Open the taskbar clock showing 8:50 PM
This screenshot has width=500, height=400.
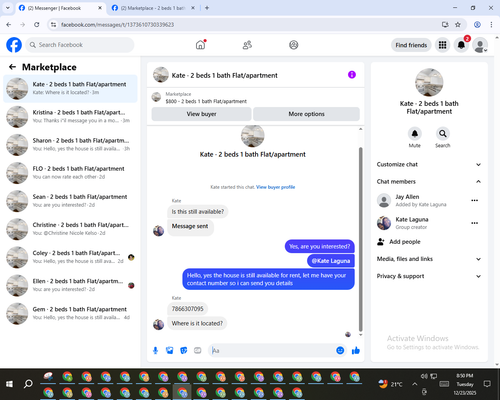pos(465,384)
